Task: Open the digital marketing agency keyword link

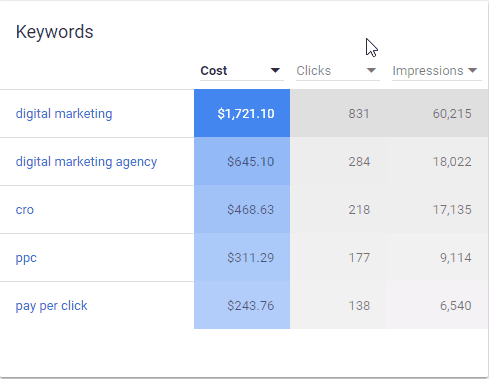Action: tap(86, 162)
